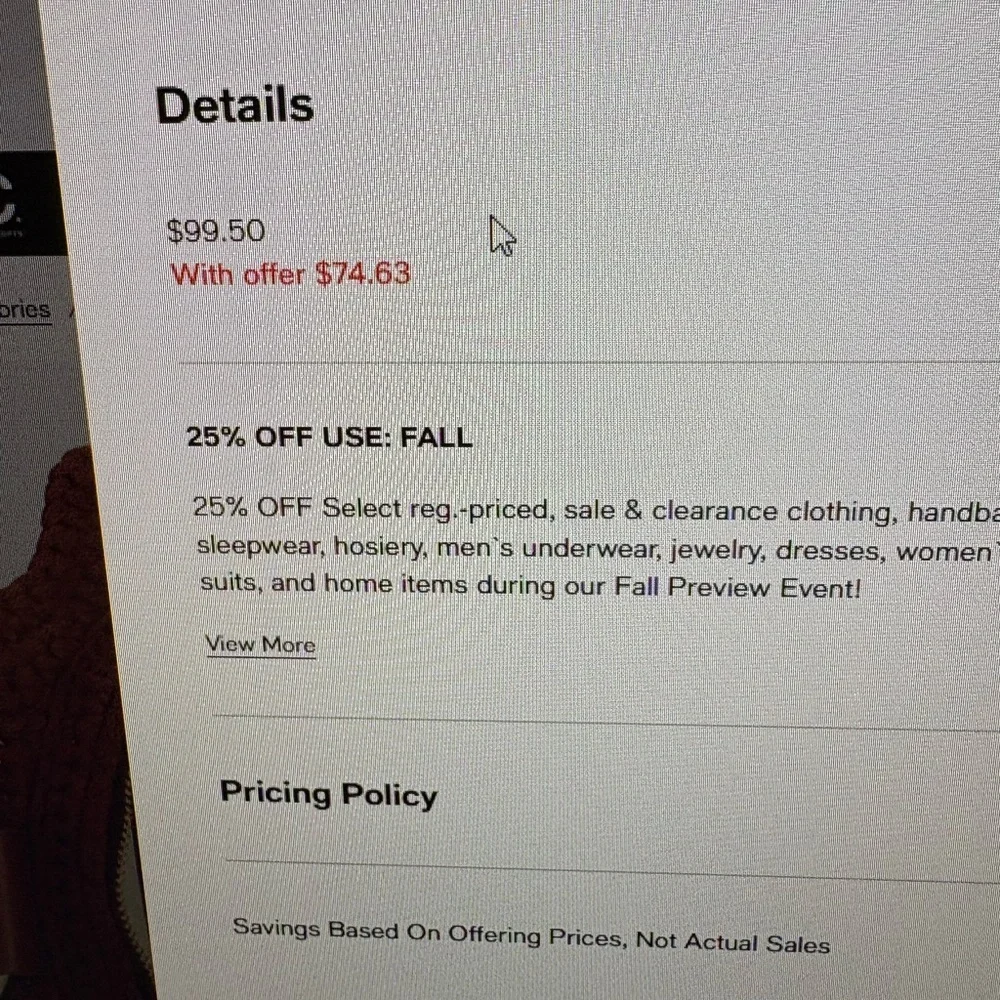Screen dimensions: 1000x1000
Task: Click the "Pricing Policy" heading
Action: coord(328,795)
